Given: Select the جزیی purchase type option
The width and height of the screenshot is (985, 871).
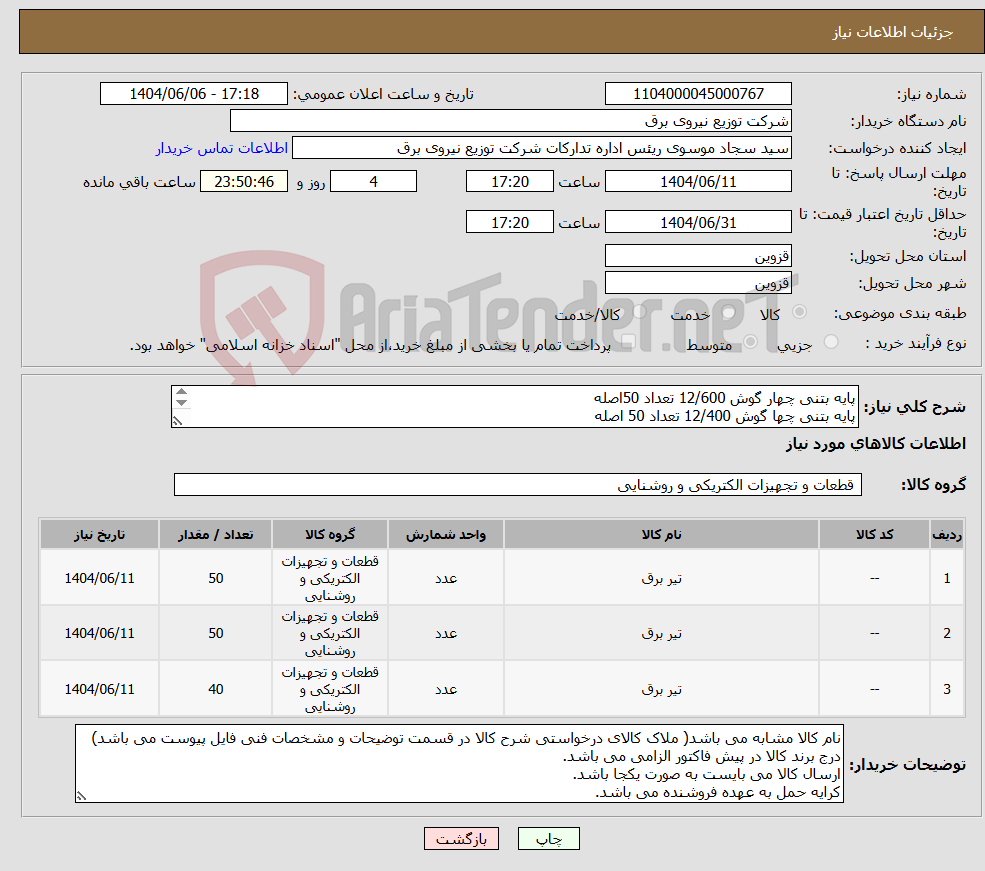Looking at the screenshot, I should click(x=830, y=342).
